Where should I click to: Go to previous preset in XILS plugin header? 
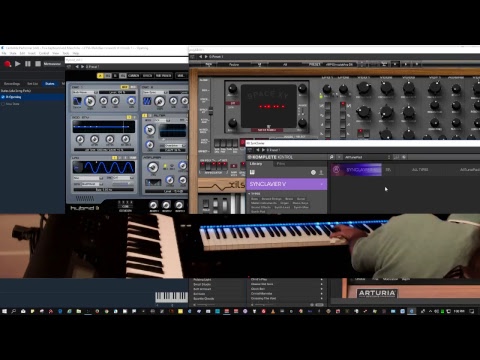pyautogui.click(x=200, y=57)
